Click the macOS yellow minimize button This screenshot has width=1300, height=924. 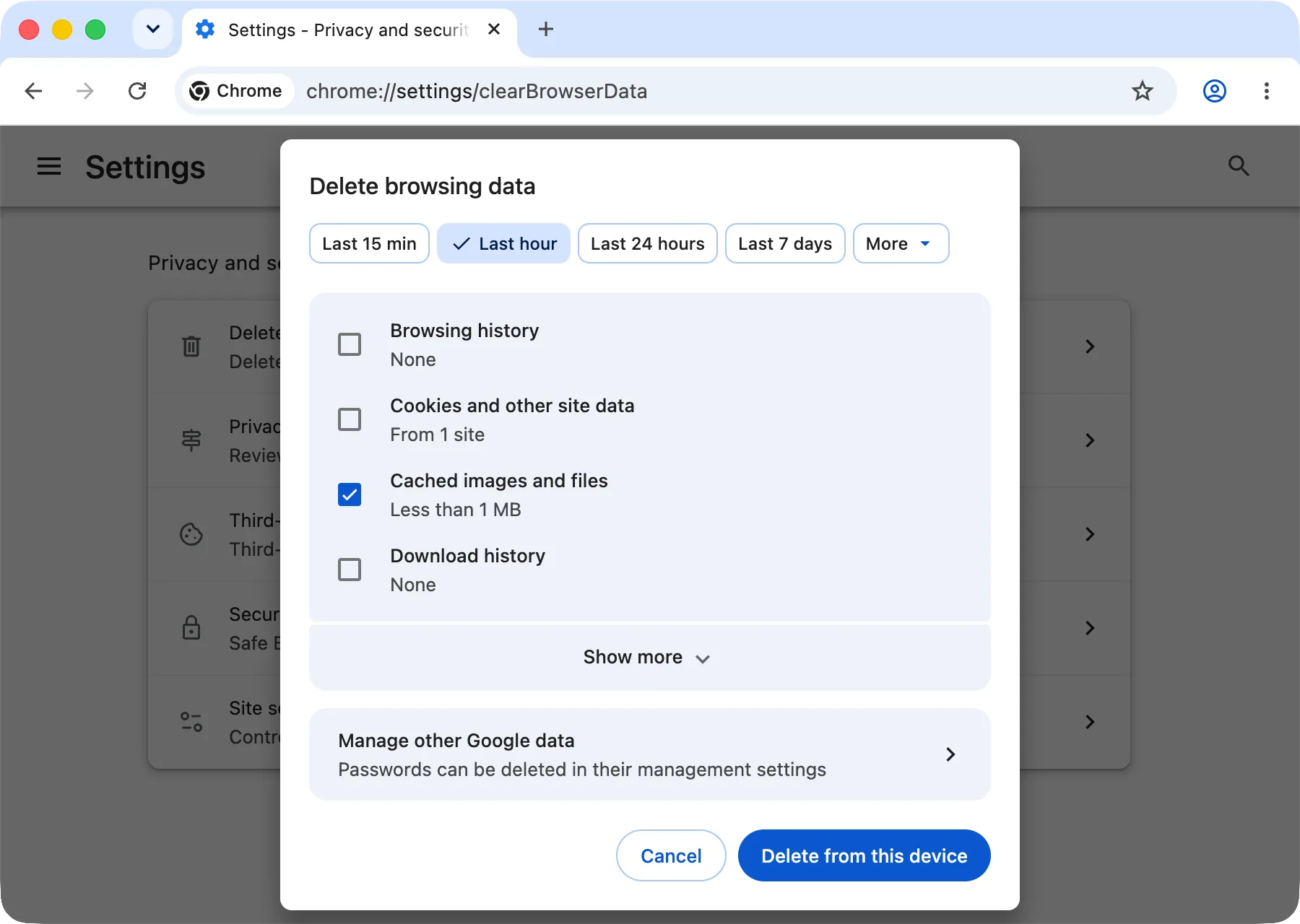click(x=62, y=30)
